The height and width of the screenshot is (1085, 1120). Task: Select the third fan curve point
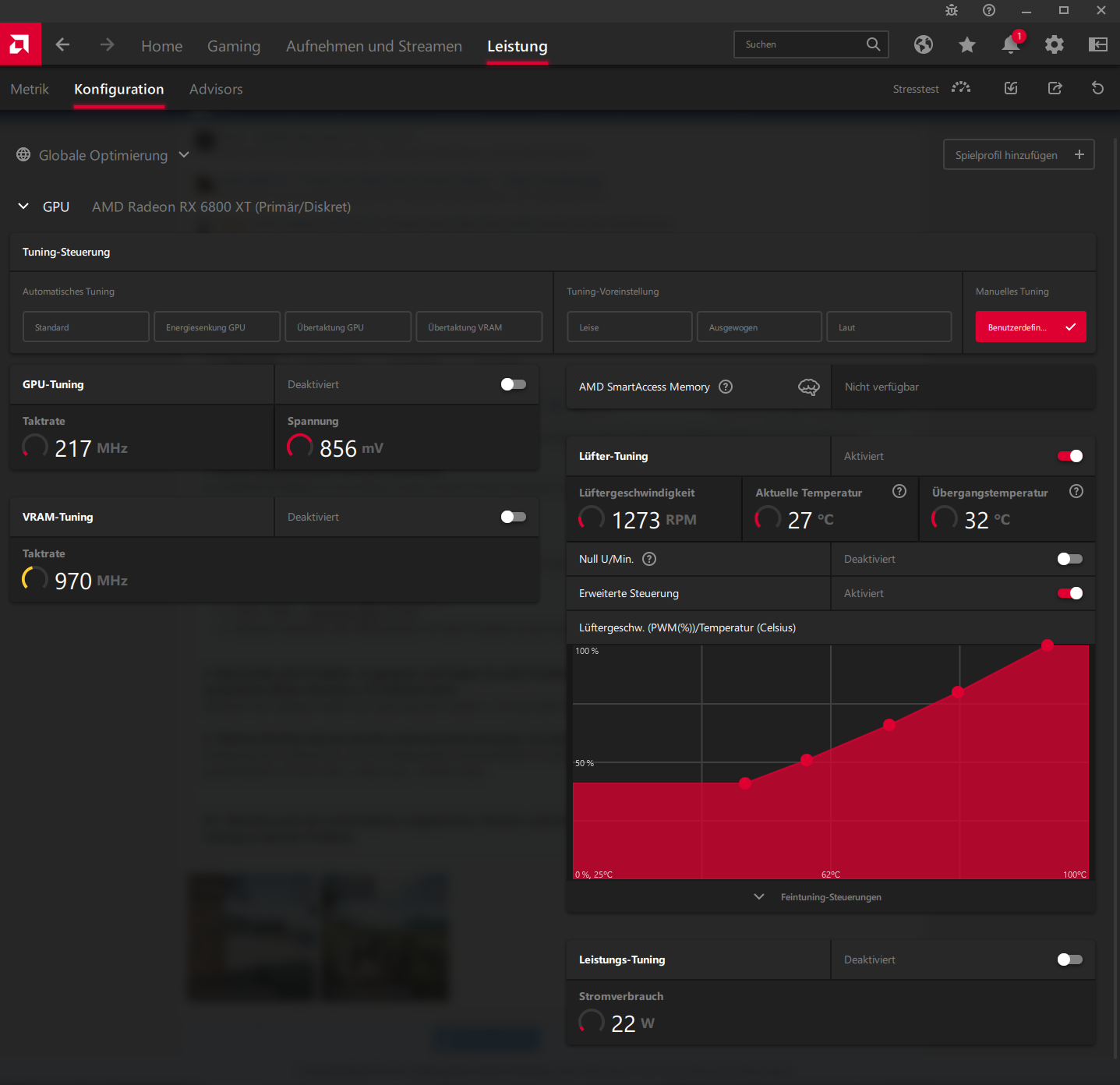(889, 724)
